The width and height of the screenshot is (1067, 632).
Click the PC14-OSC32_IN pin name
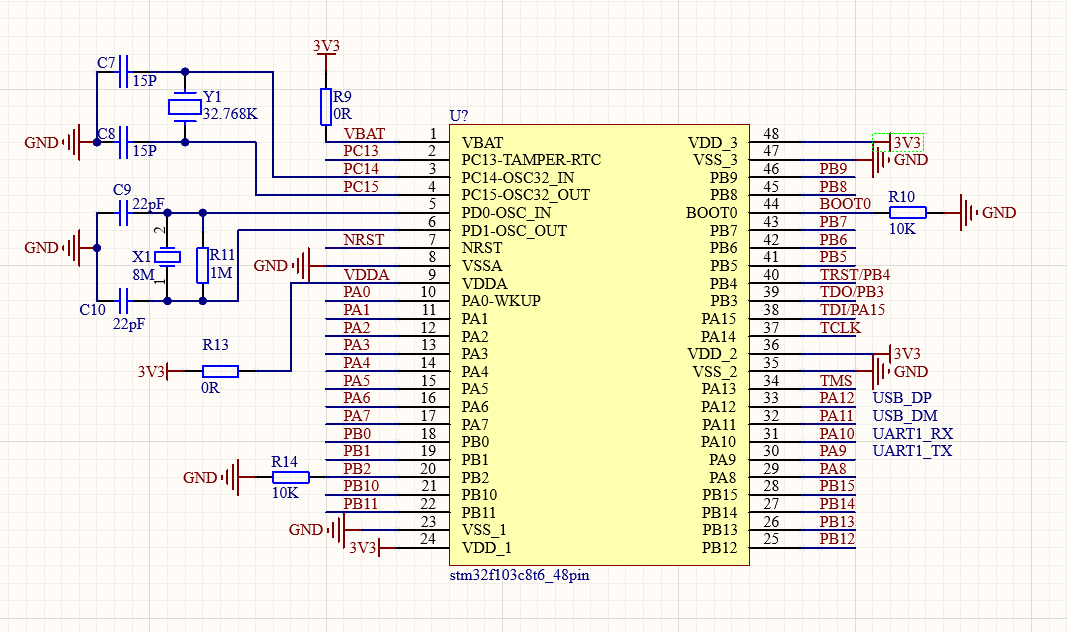tap(518, 178)
